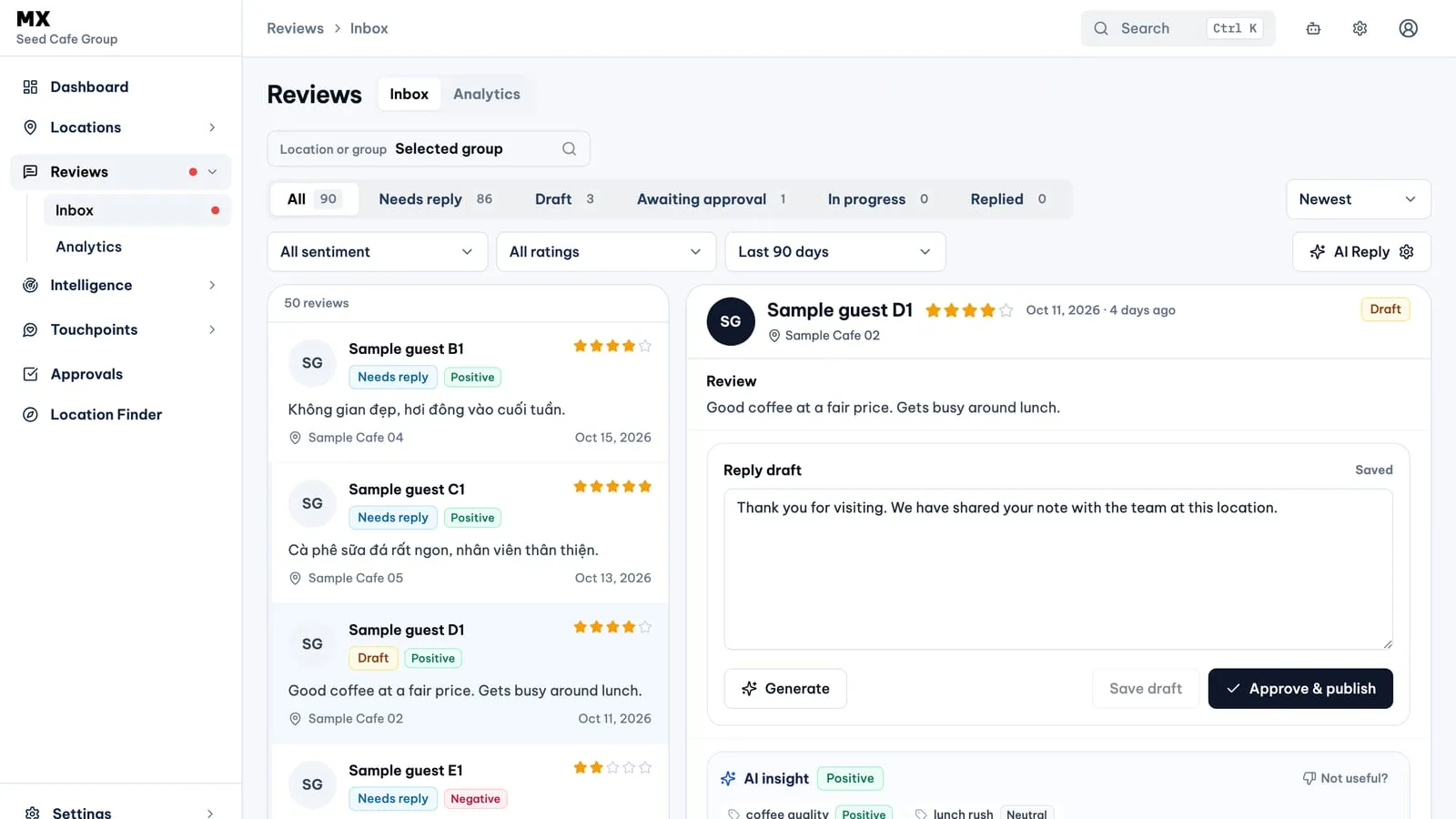The height and width of the screenshot is (819, 1456).
Task: Expand the Intelligence menu chevron
Action: click(212, 285)
